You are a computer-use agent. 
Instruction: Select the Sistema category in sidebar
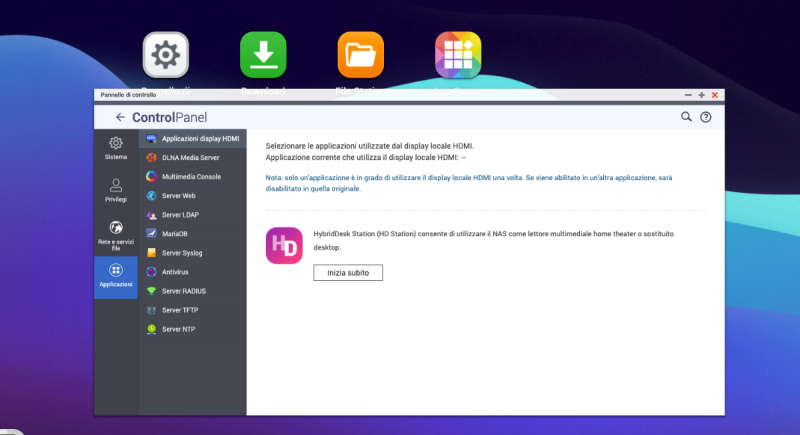click(116, 149)
